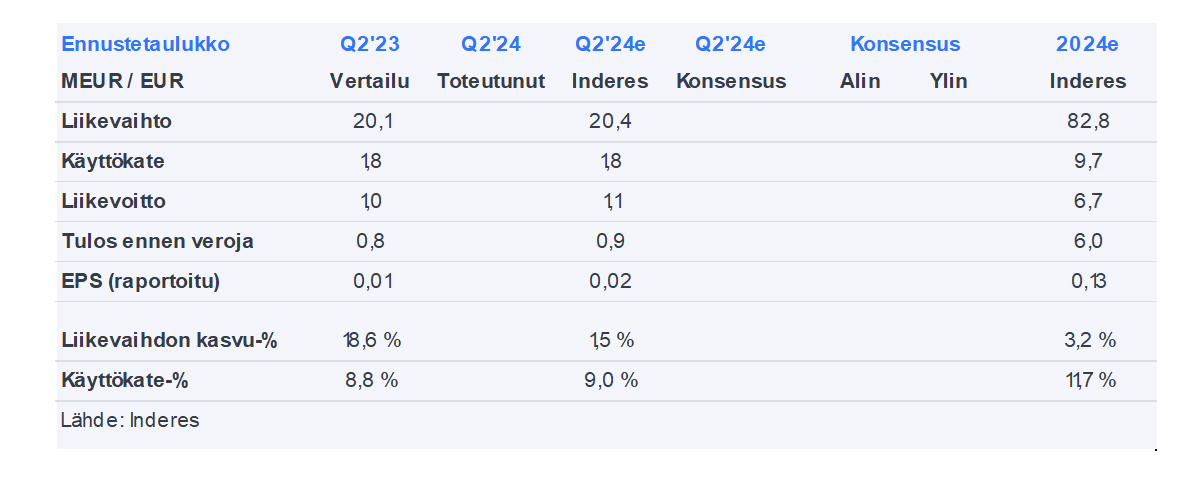Click the EPS (raportoitu) row label
Viewport: 1200px width, 480px height.
(140, 281)
